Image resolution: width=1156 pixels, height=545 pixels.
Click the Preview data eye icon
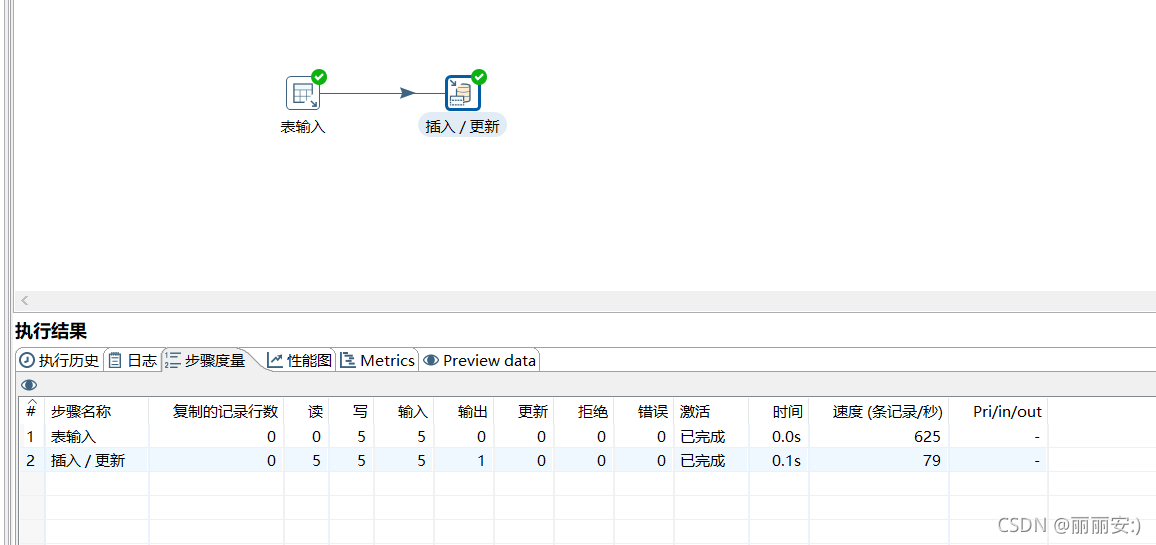coord(431,361)
